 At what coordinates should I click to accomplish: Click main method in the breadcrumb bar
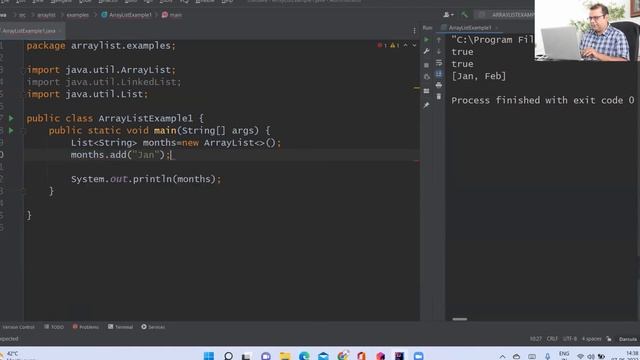[x=172, y=15]
